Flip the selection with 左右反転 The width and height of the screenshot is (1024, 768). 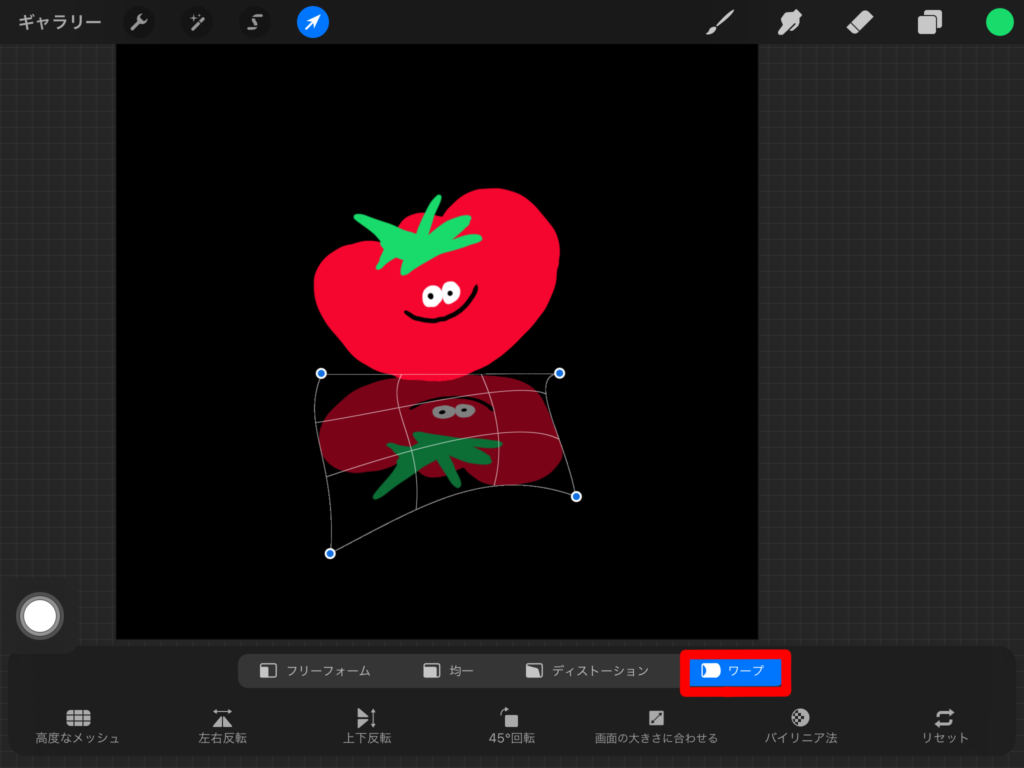[222, 722]
